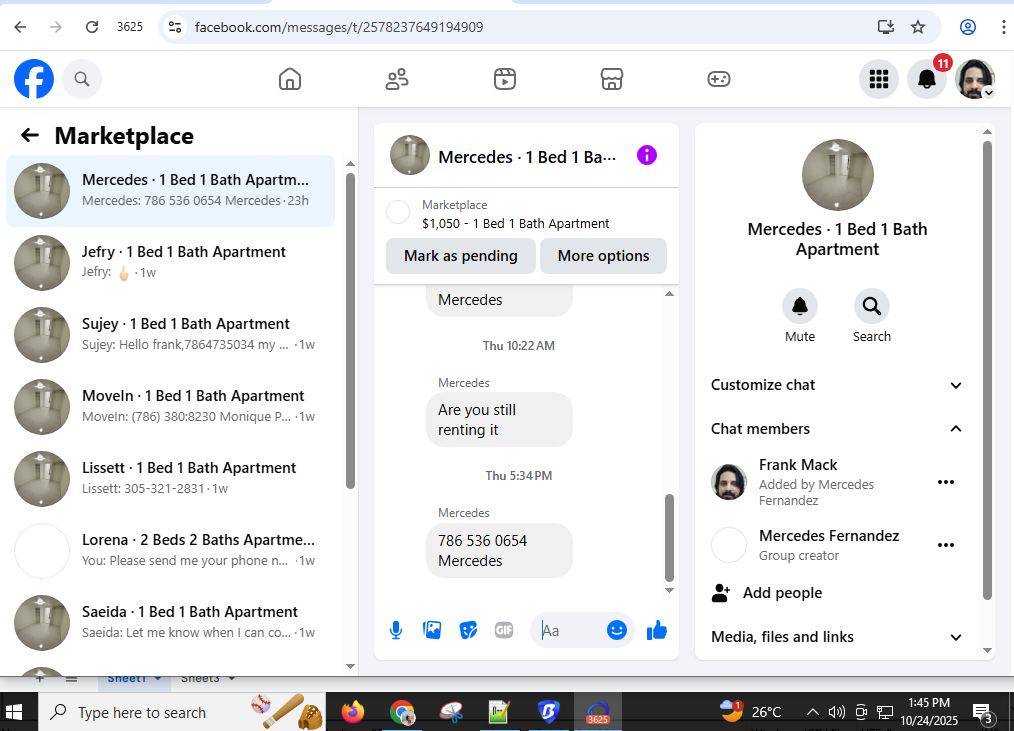
Task: Open the Sheet3 tab dropdown arrow
Action: point(232,679)
